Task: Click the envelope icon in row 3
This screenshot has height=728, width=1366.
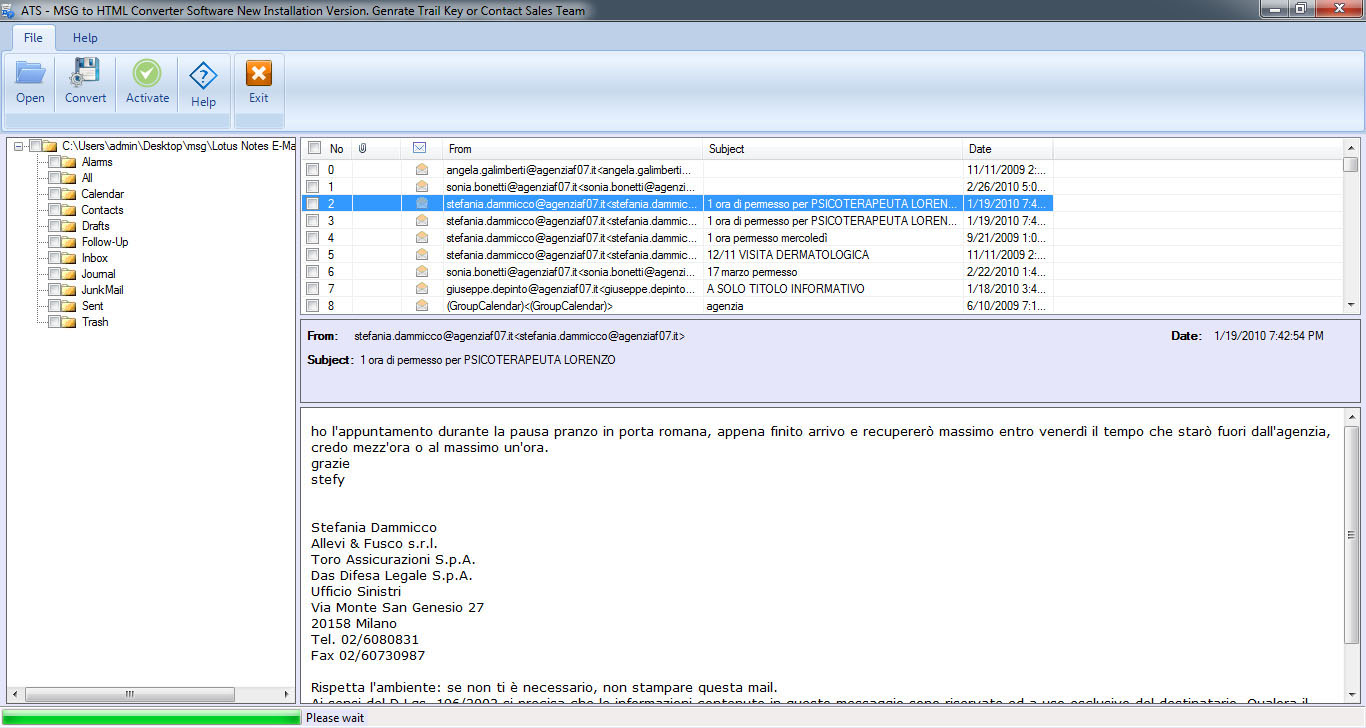Action: (421, 220)
